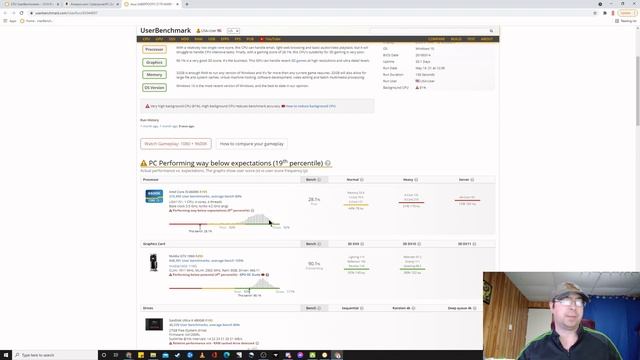
Task: Click the search magnifier icon in site header
Action: 491,31
